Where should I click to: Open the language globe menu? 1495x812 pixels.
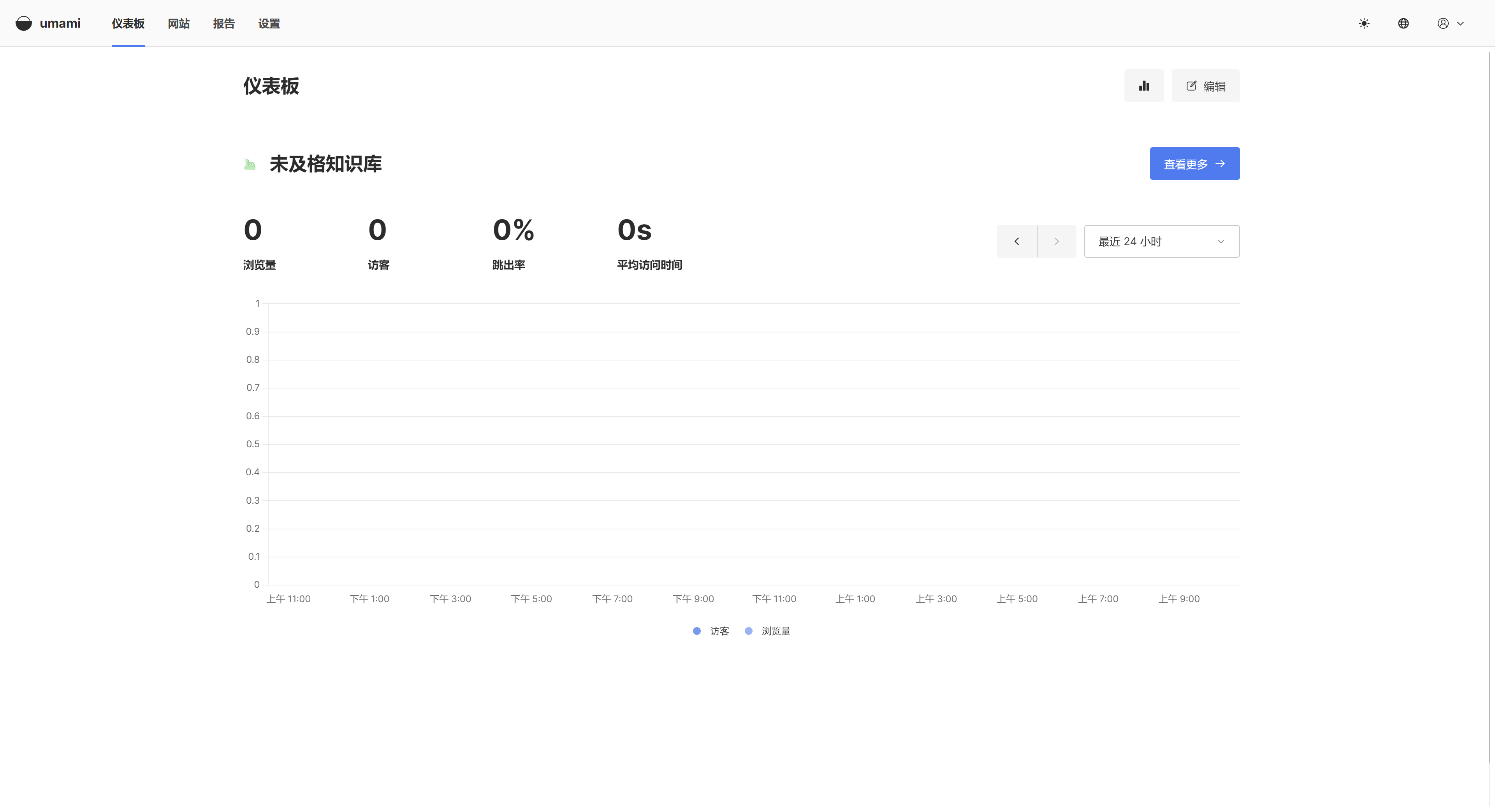tap(1403, 23)
